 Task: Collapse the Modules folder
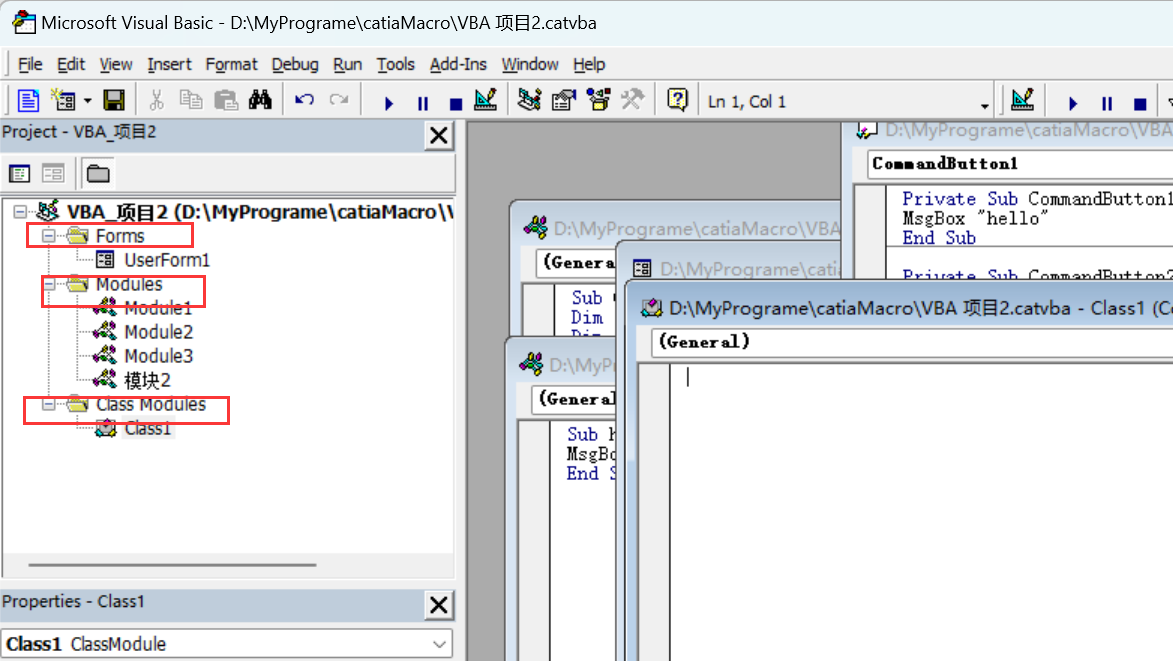point(49,284)
